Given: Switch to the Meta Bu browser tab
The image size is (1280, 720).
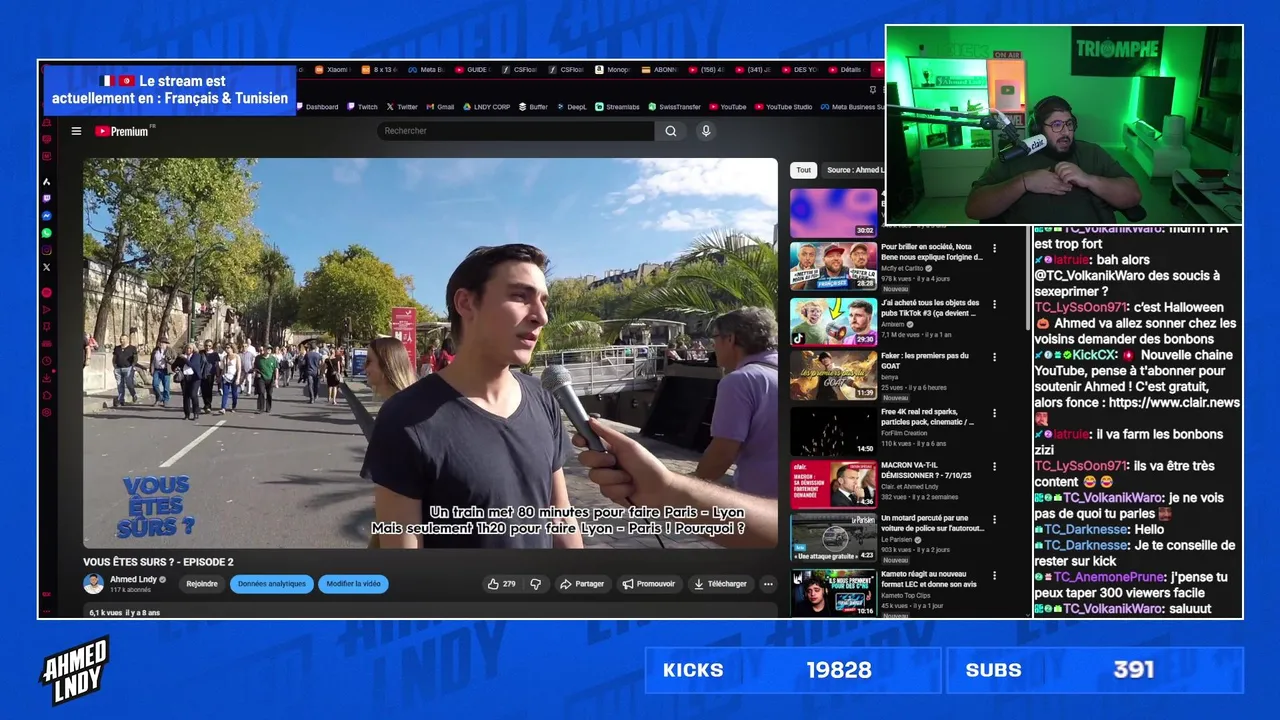Looking at the screenshot, I should [x=426, y=70].
